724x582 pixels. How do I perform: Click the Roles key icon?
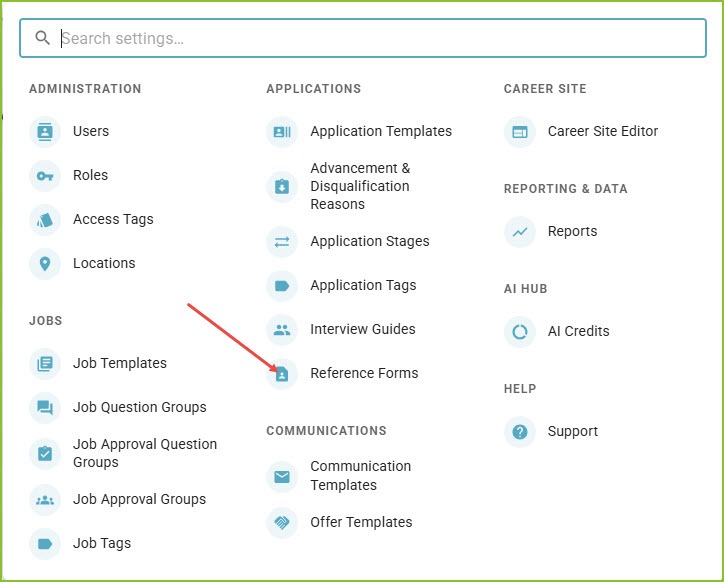(45, 176)
